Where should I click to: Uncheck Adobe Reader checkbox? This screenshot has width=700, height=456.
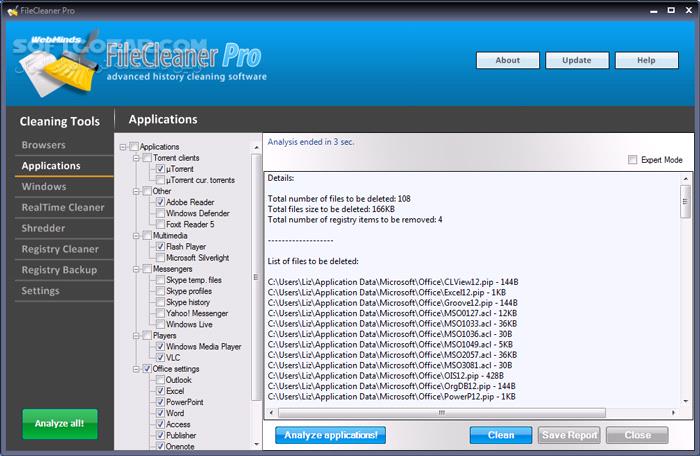pos(160,202)
